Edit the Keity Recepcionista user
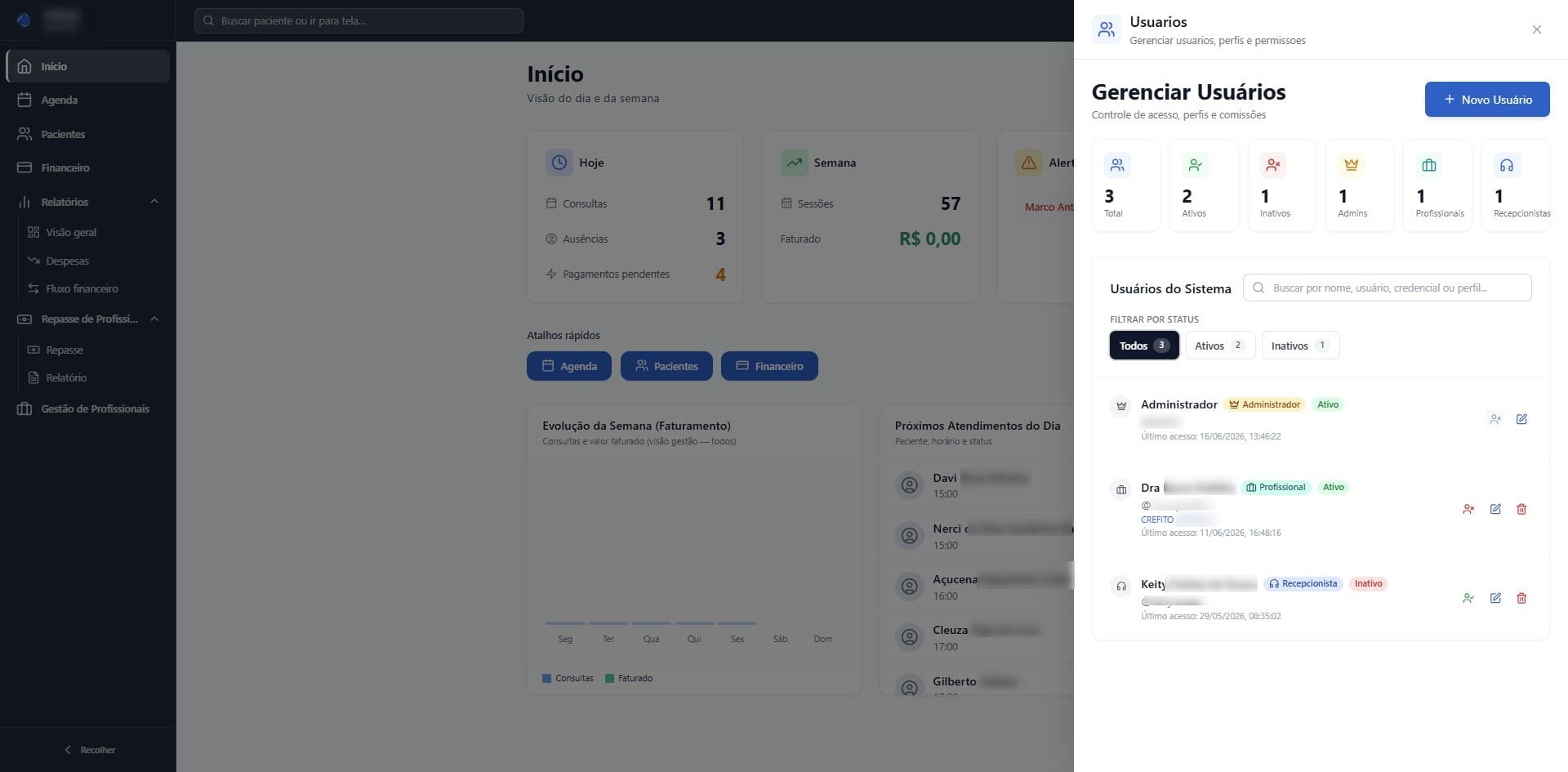1568x772 pixels. (1495, 598)
